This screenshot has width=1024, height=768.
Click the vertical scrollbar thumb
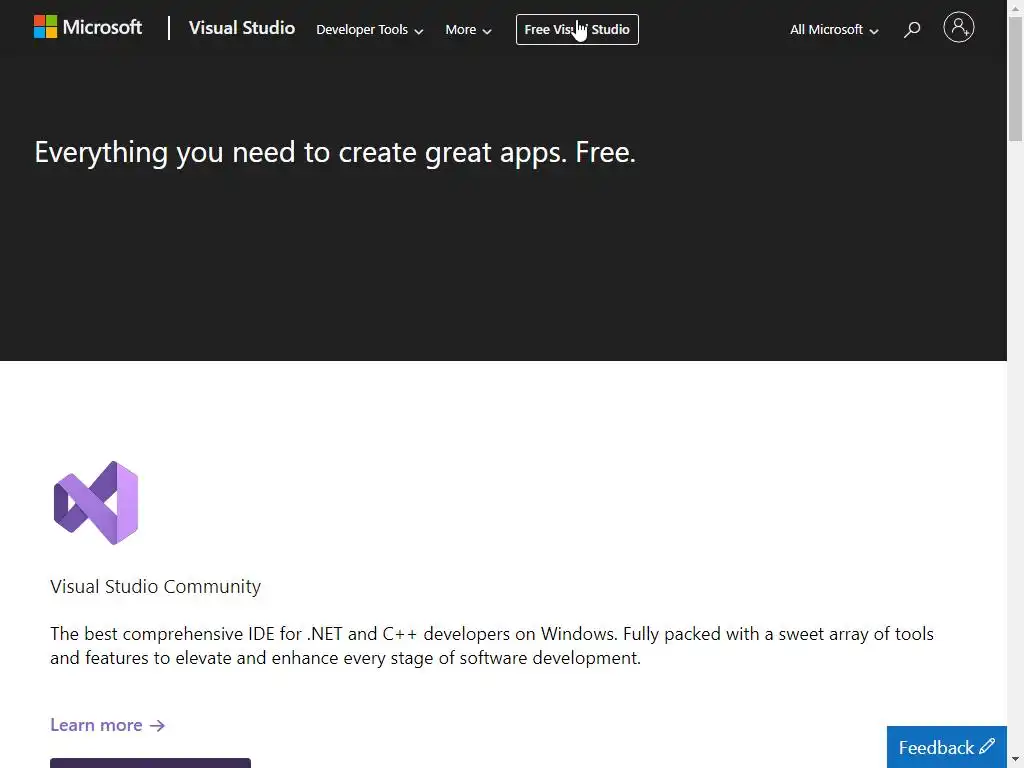pyautogui.click(x=1015, y=77)
